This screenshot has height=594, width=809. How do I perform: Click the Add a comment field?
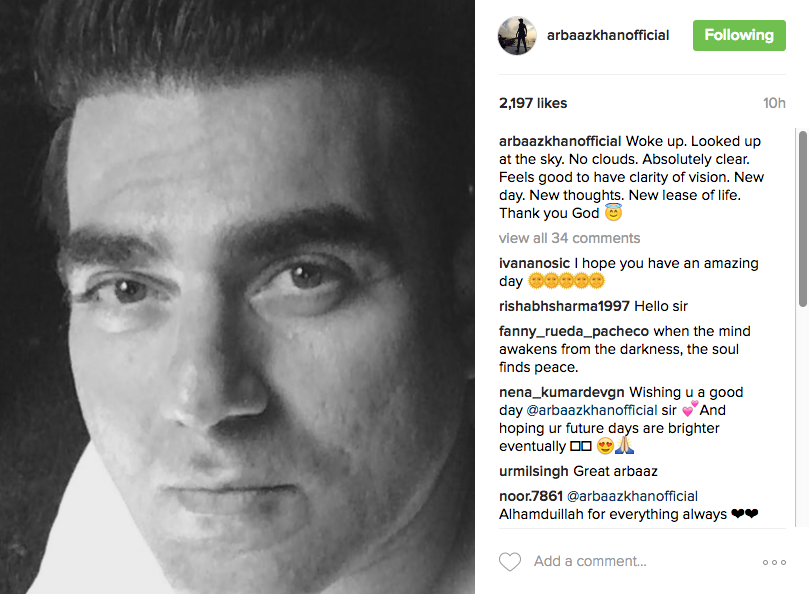[640, 561]
